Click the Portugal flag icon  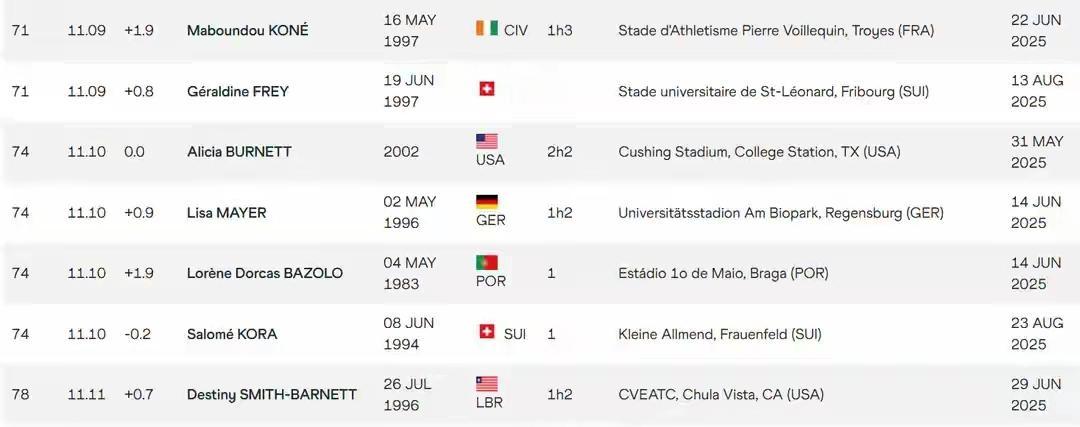(x=487, y=263)
